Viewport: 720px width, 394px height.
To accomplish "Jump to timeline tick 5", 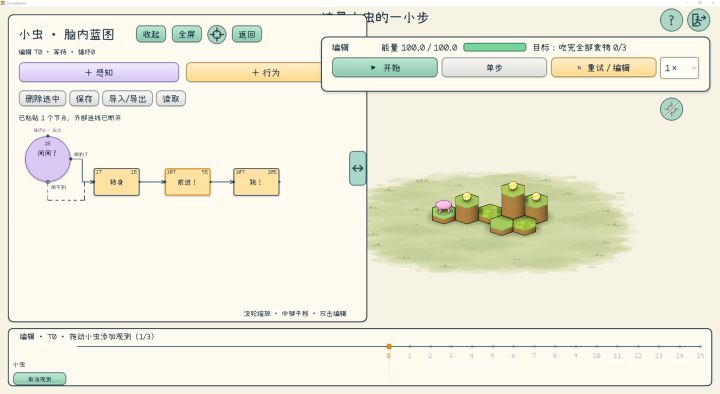I will click(x=492, y=347).
